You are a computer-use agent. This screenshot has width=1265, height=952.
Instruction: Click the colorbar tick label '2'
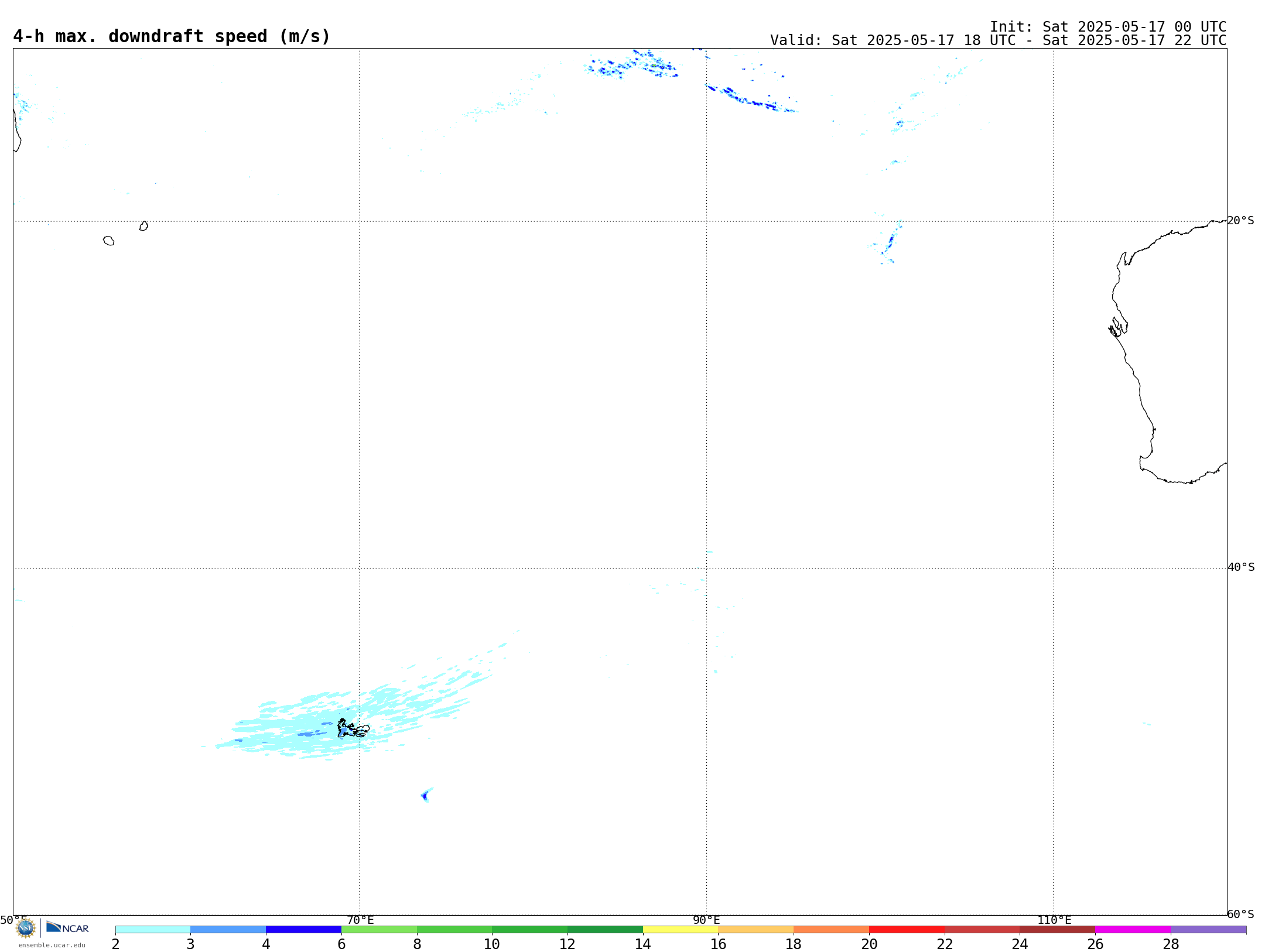coord(115,944)
